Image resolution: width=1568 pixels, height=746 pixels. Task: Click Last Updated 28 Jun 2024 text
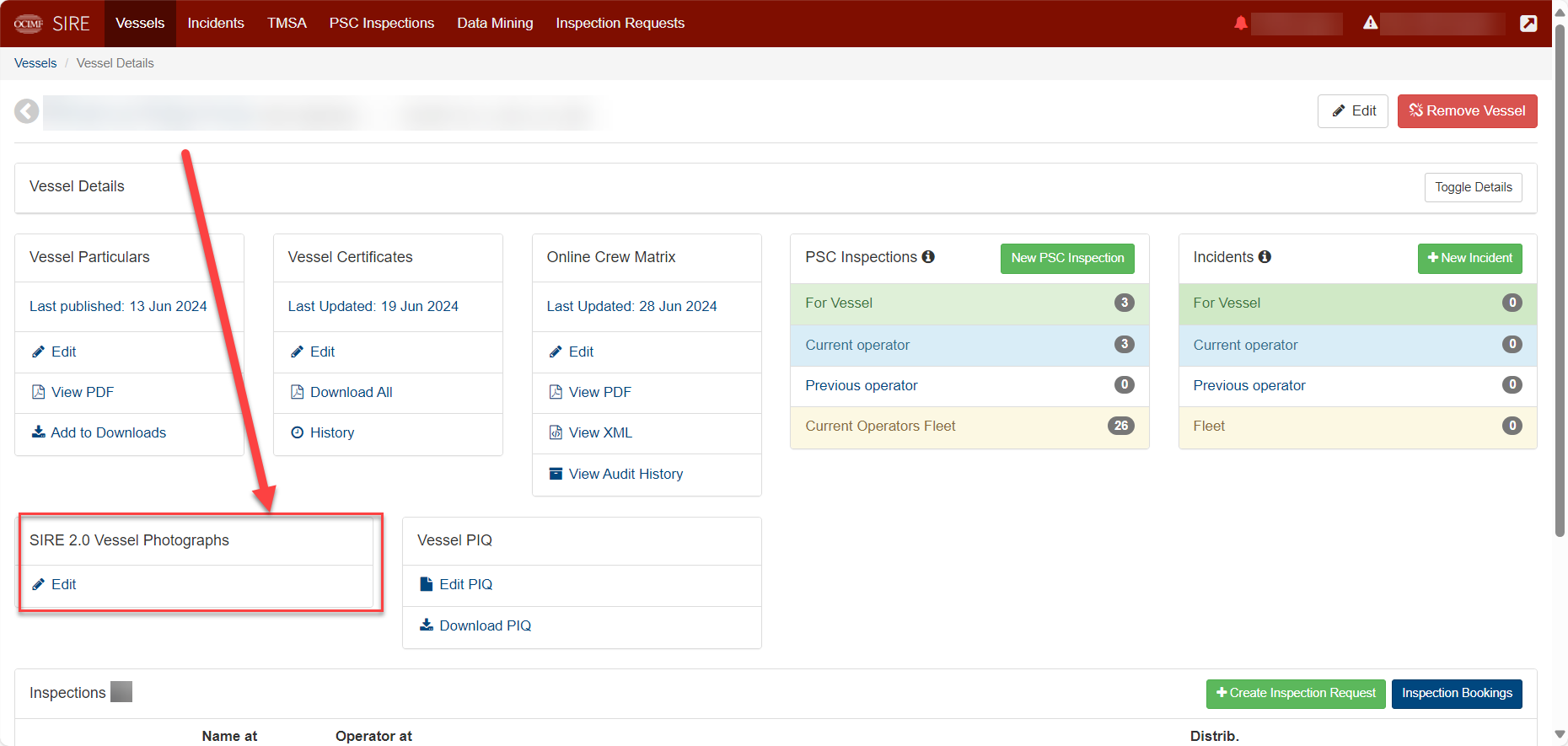tap(632, 307)
